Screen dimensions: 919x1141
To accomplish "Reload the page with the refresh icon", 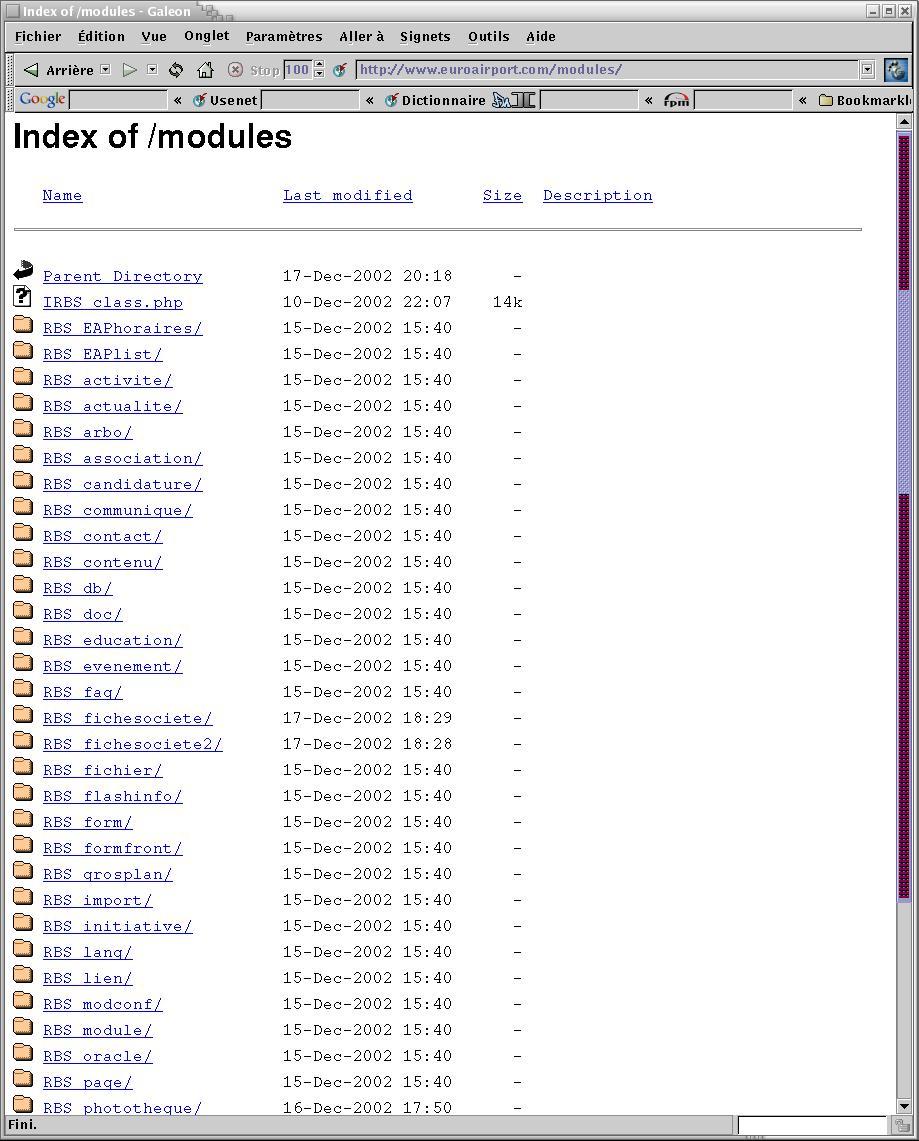I will point(176,70).
